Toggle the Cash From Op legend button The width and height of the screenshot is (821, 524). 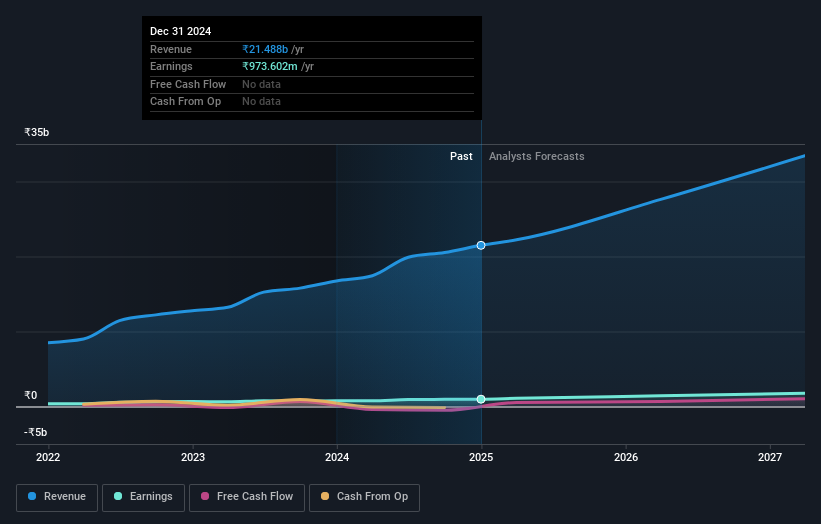364,497
